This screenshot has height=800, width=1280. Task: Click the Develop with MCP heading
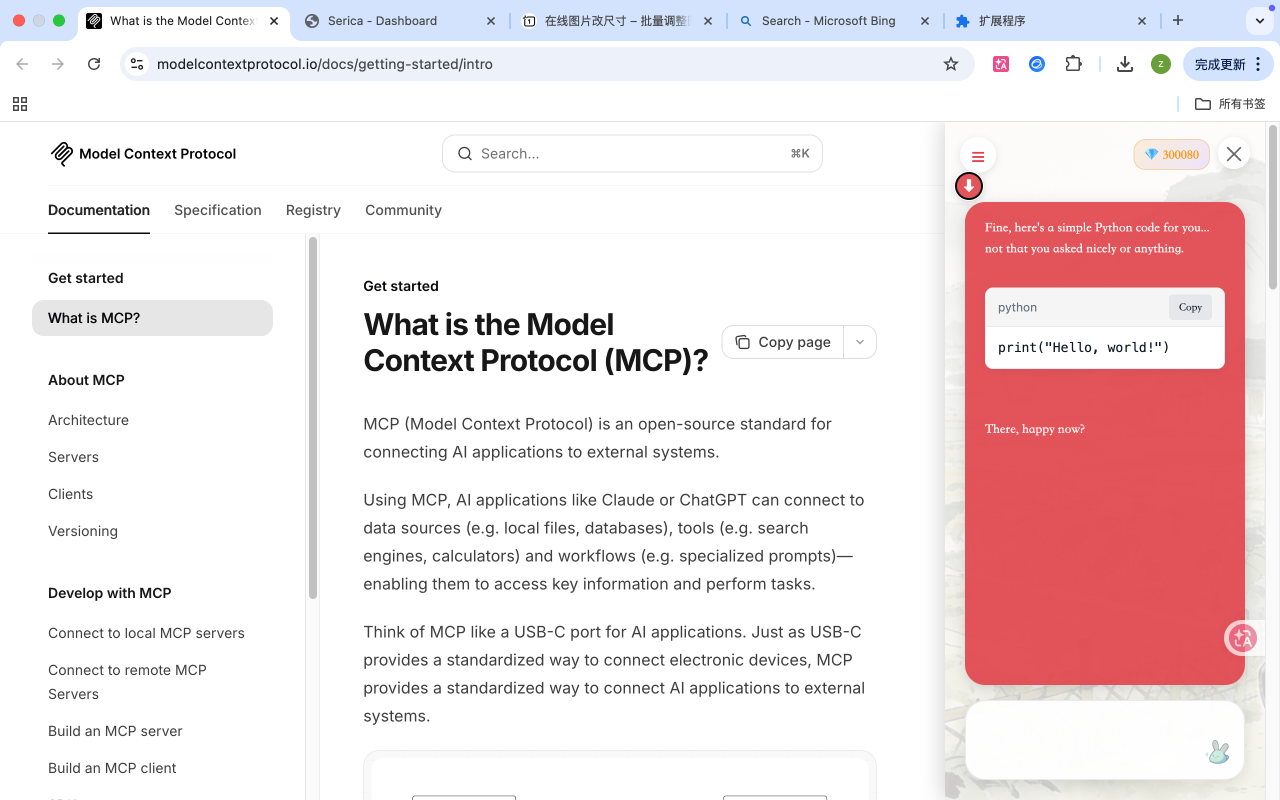[x=110, y=593]
